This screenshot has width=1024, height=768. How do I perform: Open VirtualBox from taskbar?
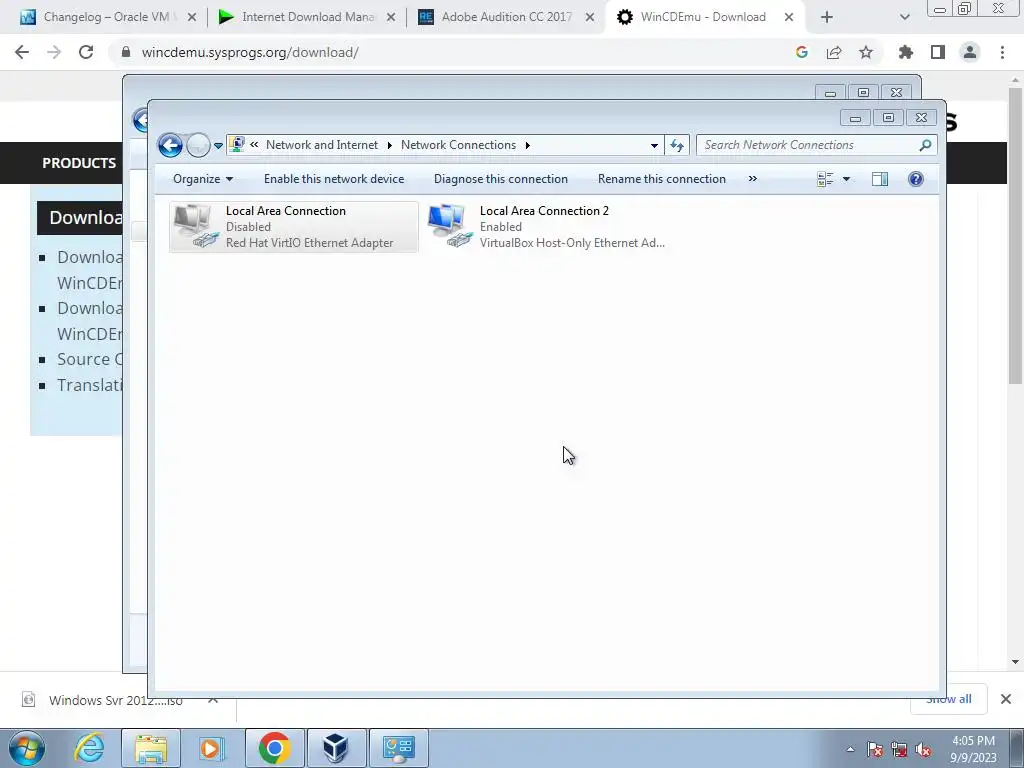(336, 748)
